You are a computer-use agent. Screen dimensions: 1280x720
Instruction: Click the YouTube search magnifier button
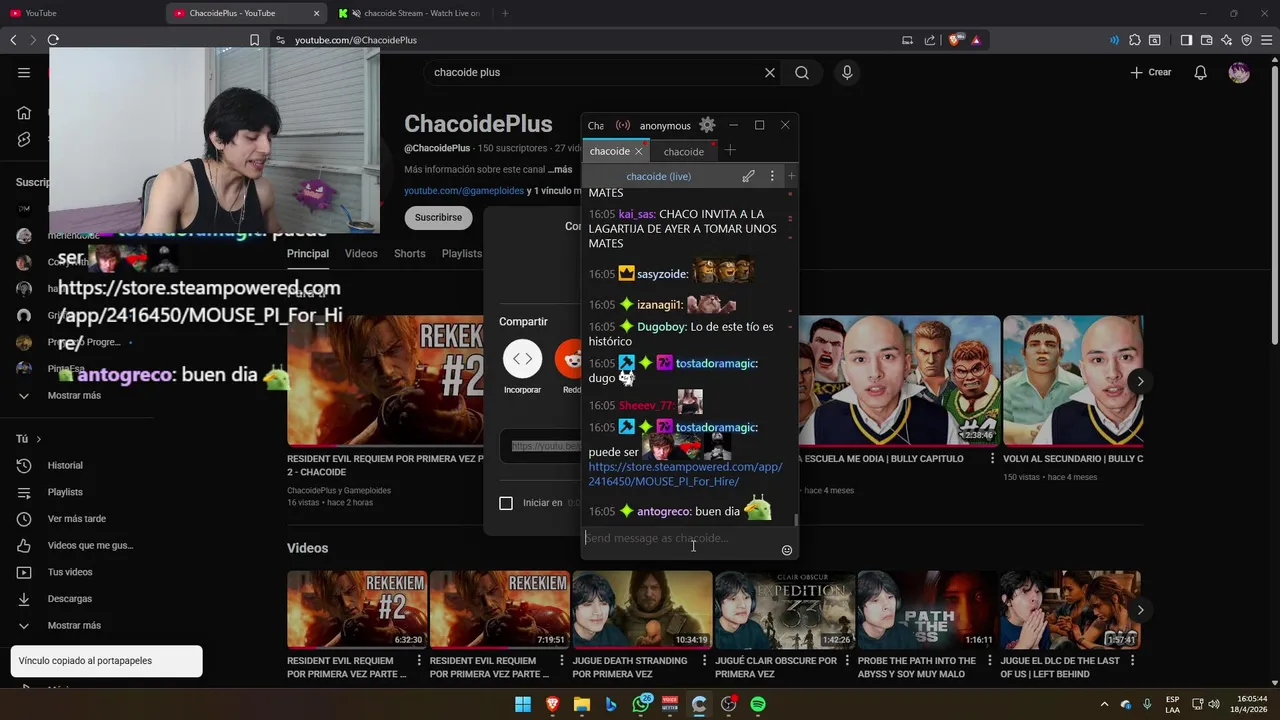pos(802,72)
